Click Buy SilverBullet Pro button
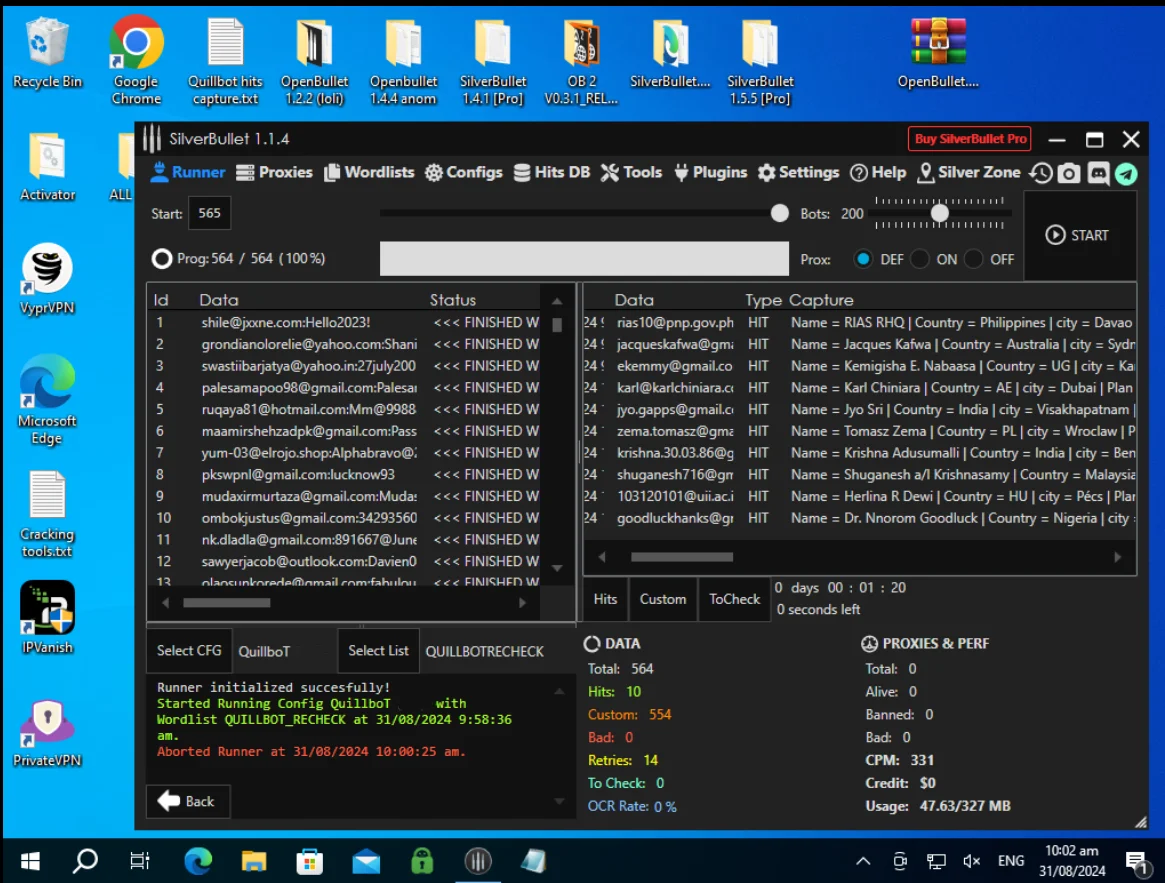 coord(970,139)
